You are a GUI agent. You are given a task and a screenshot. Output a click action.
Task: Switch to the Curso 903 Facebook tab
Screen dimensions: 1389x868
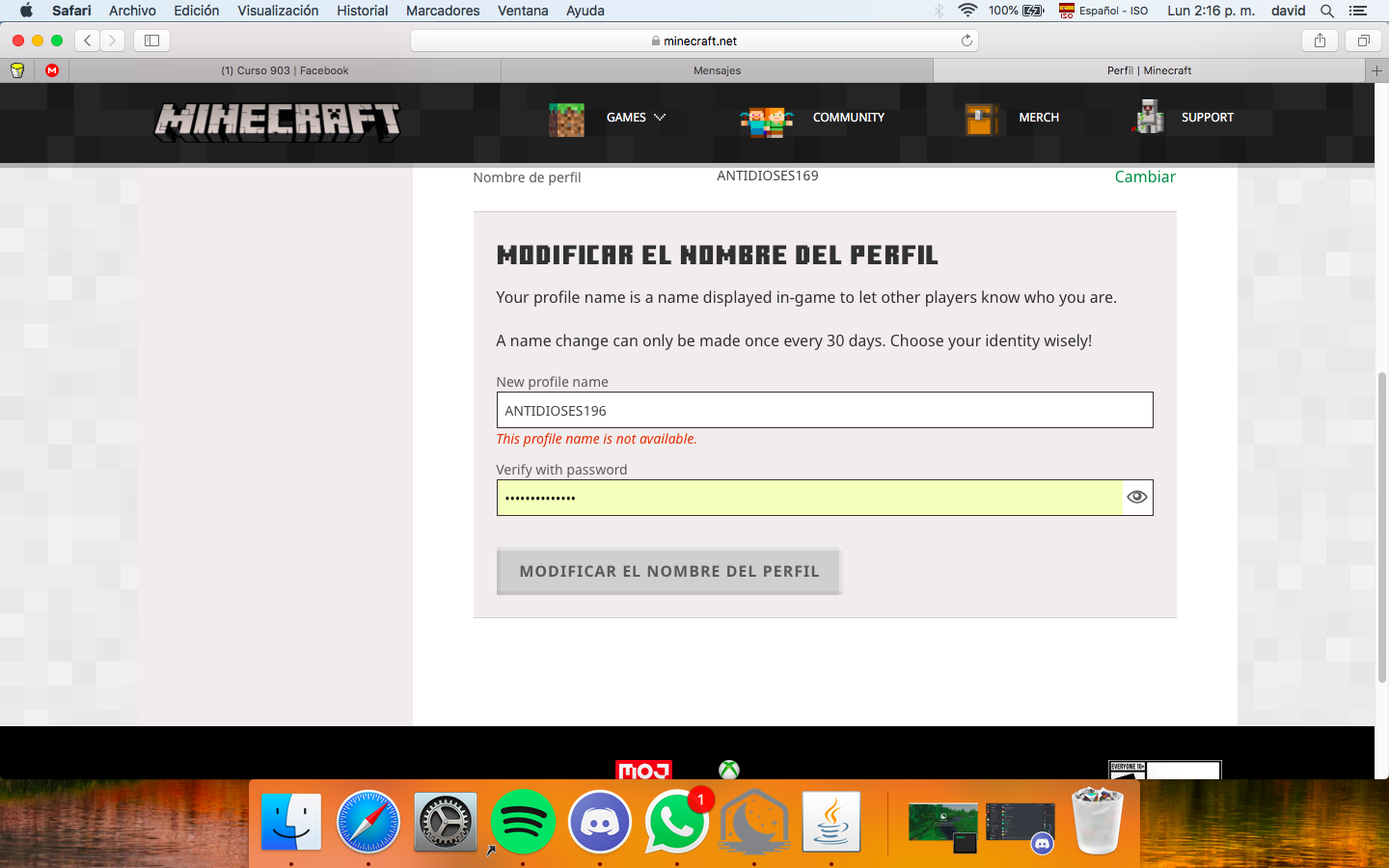click(x=285, y=70)
